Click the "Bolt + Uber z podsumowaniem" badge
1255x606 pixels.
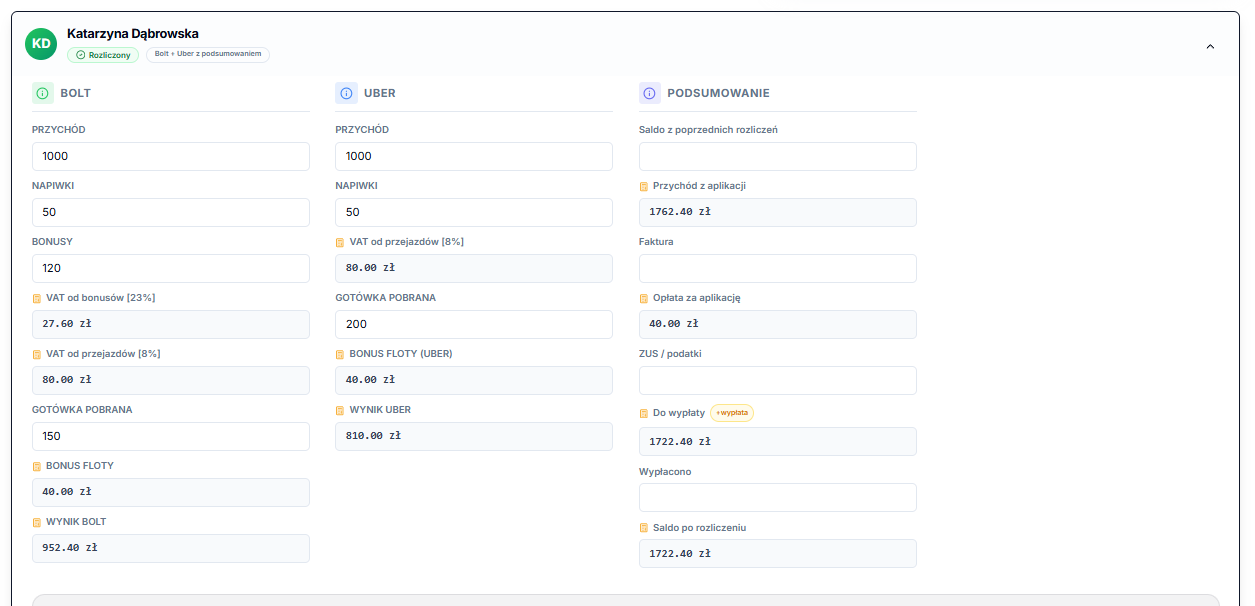point(208,55)
